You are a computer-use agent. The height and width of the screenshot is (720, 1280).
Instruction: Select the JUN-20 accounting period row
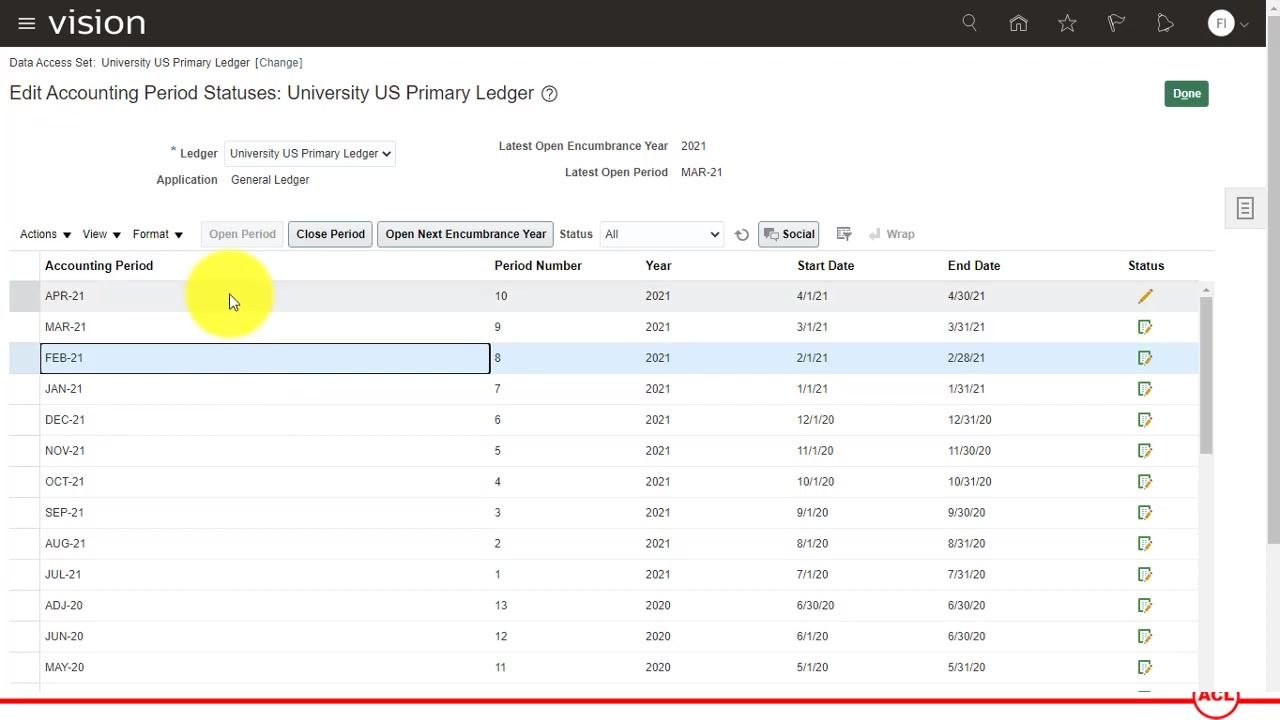pos(604,637)
